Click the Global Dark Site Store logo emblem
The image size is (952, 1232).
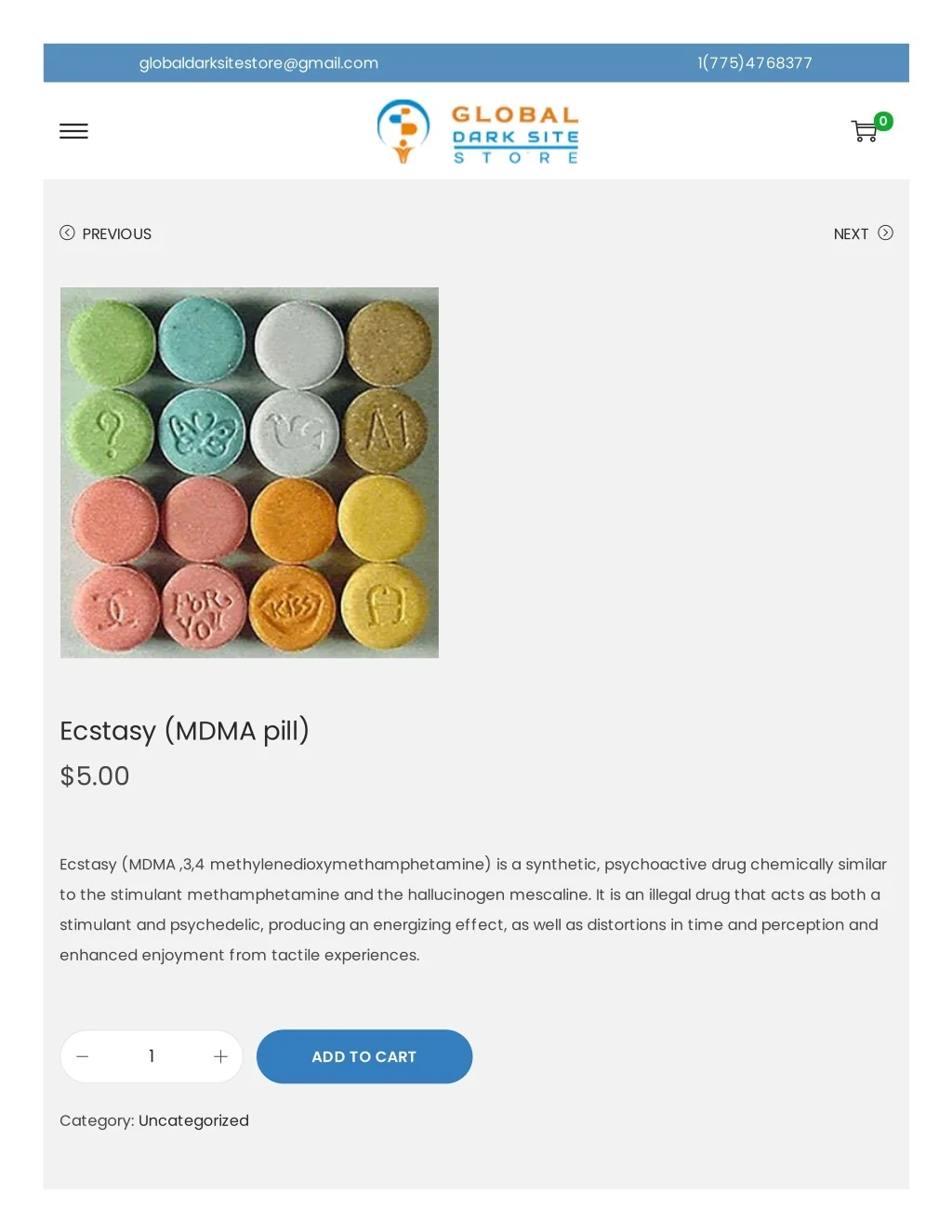pyautogui.click(x=403, y=131)
